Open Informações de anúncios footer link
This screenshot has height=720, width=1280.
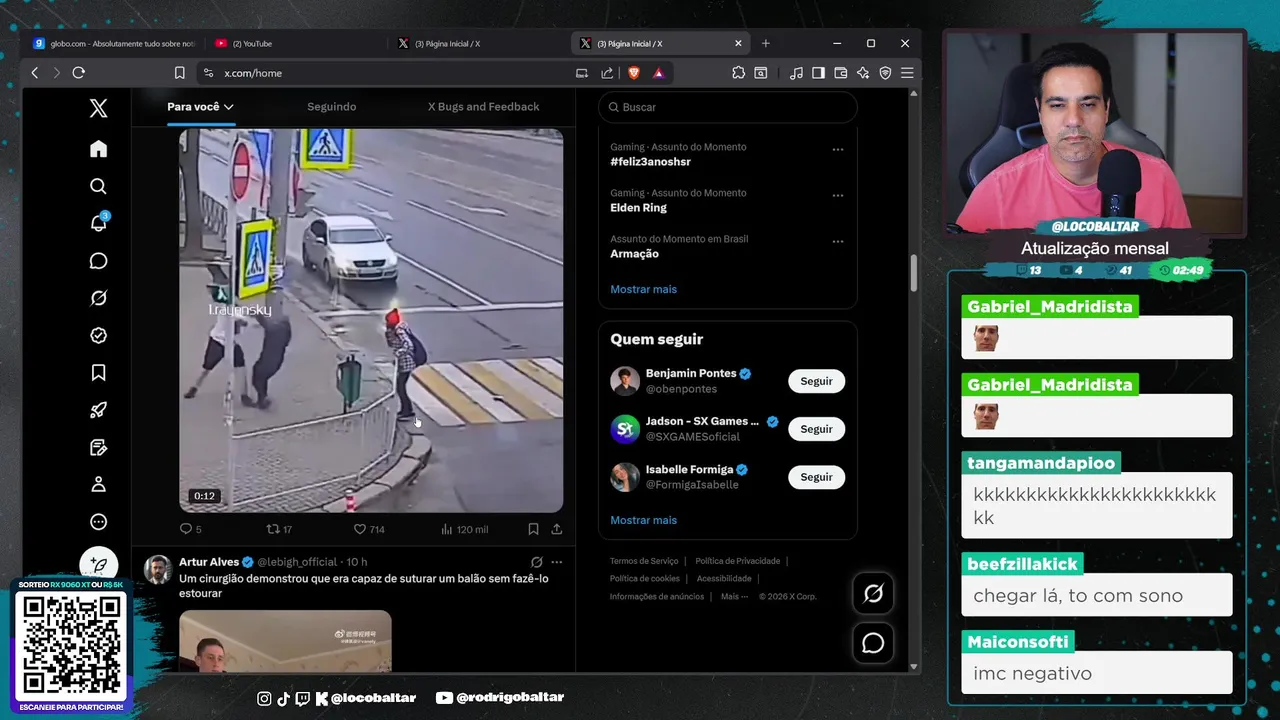click(x=657, y=597)
